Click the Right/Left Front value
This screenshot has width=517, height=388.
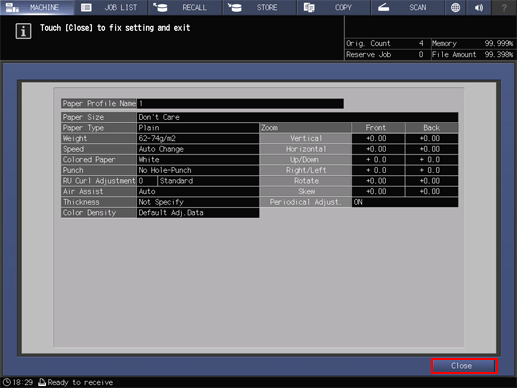pos(378,170)
